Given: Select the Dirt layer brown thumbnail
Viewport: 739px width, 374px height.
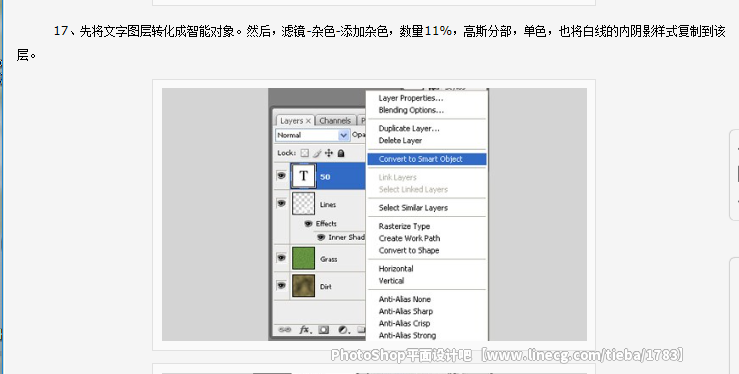Looking at the screenshot, I should 303,286.
